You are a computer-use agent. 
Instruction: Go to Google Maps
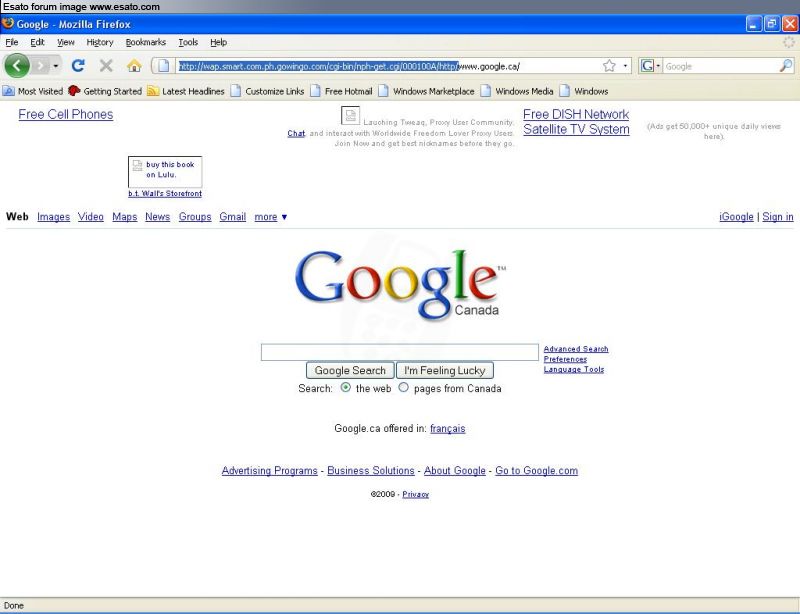point(124,217)
